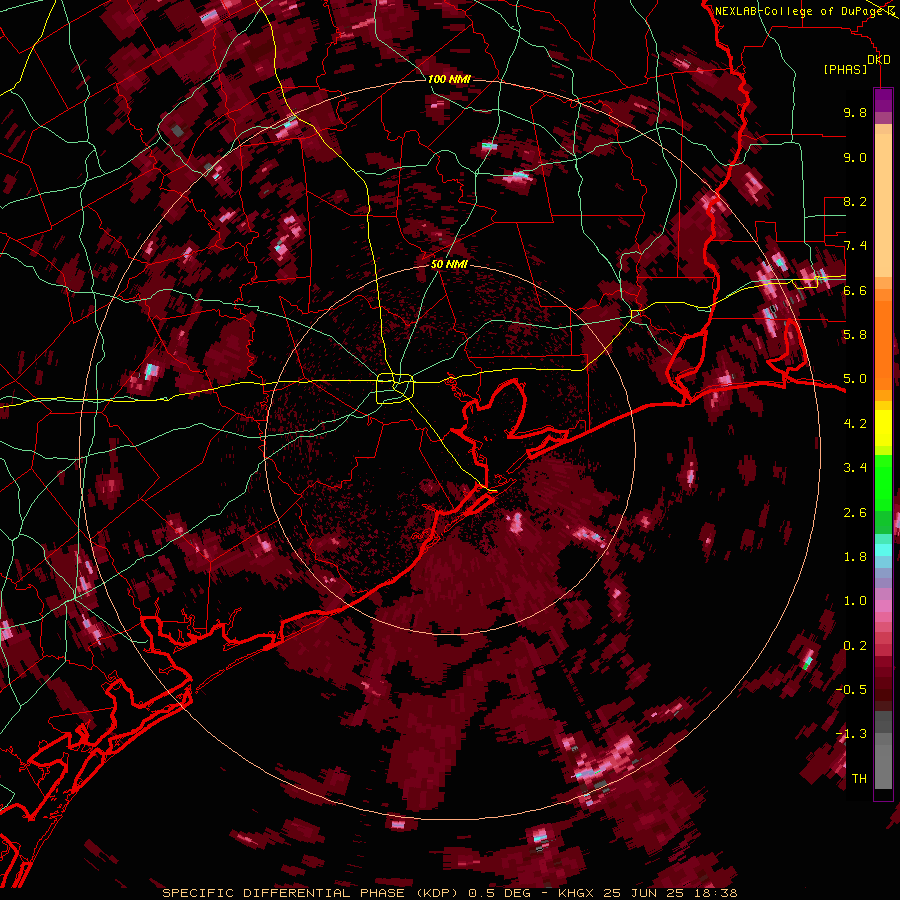Click the KHGX station identifier in the caption

pyautogui.click(x=576, y=893)
